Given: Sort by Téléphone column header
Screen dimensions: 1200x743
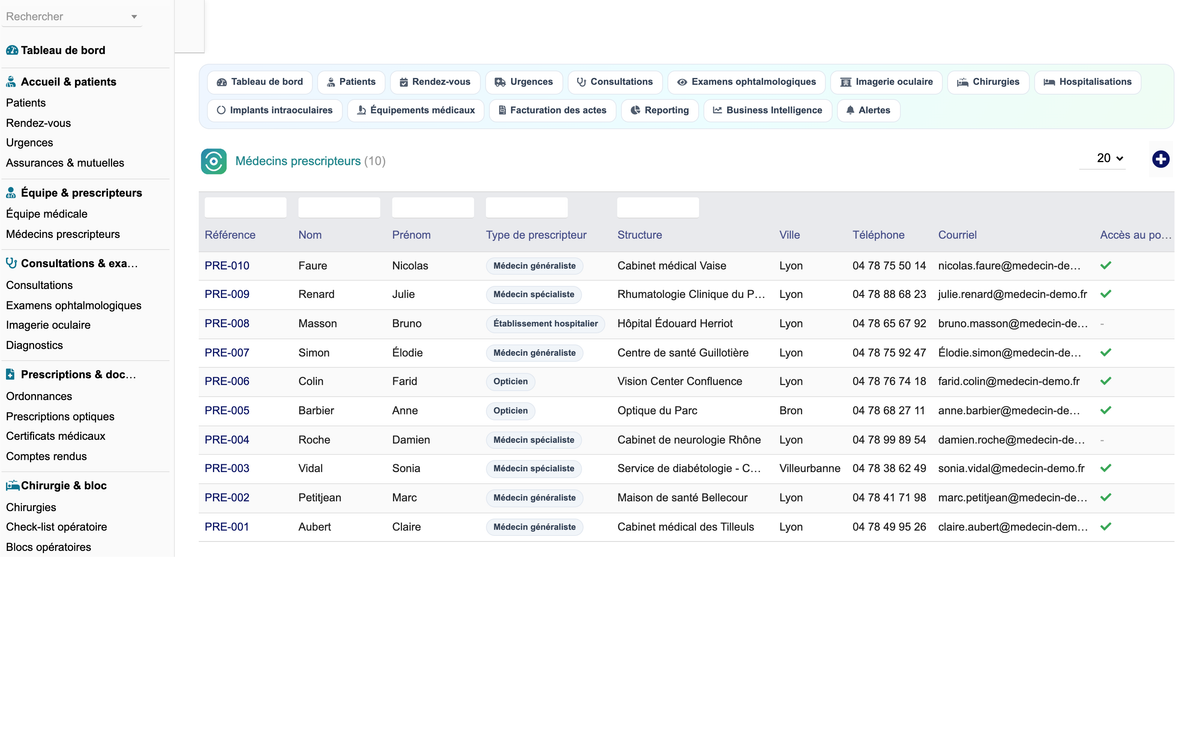Looking at the screenshot, I should (x=879, y=235).
